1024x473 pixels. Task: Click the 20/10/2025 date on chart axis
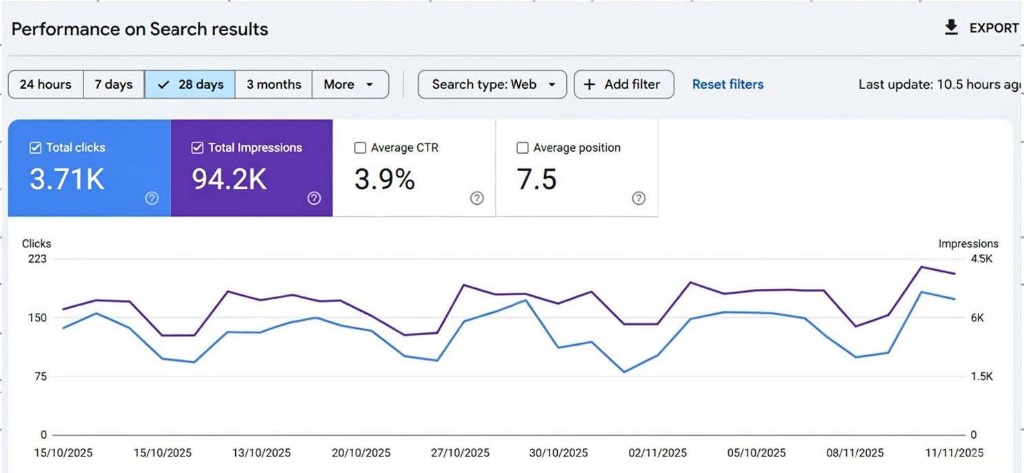pos(361,453)
